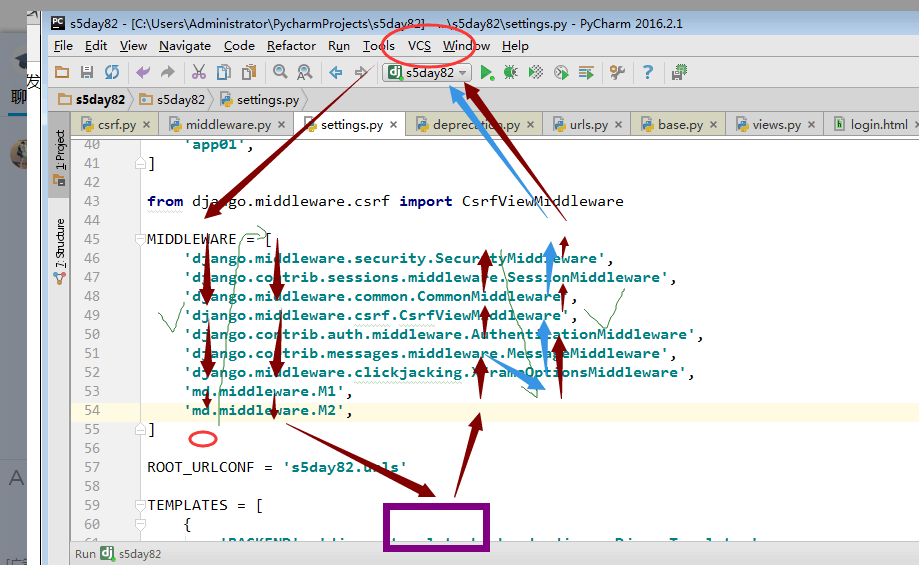Screen dimensions: 919x565
Task: Open the Run menu
Action: (x=339, y=46)
